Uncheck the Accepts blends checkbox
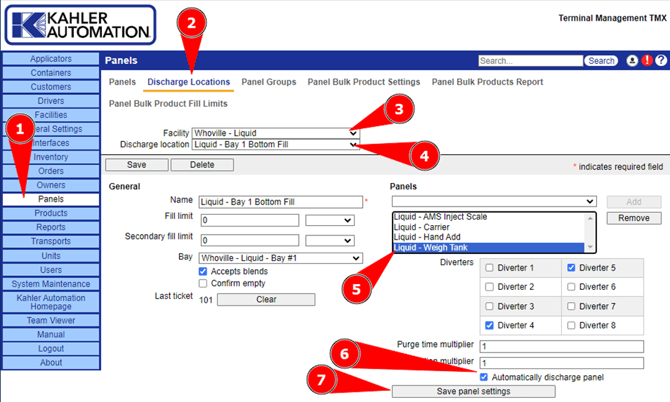The width and height of the screenshot is (670, 402). pyautogui.click(x=204, y=271)
